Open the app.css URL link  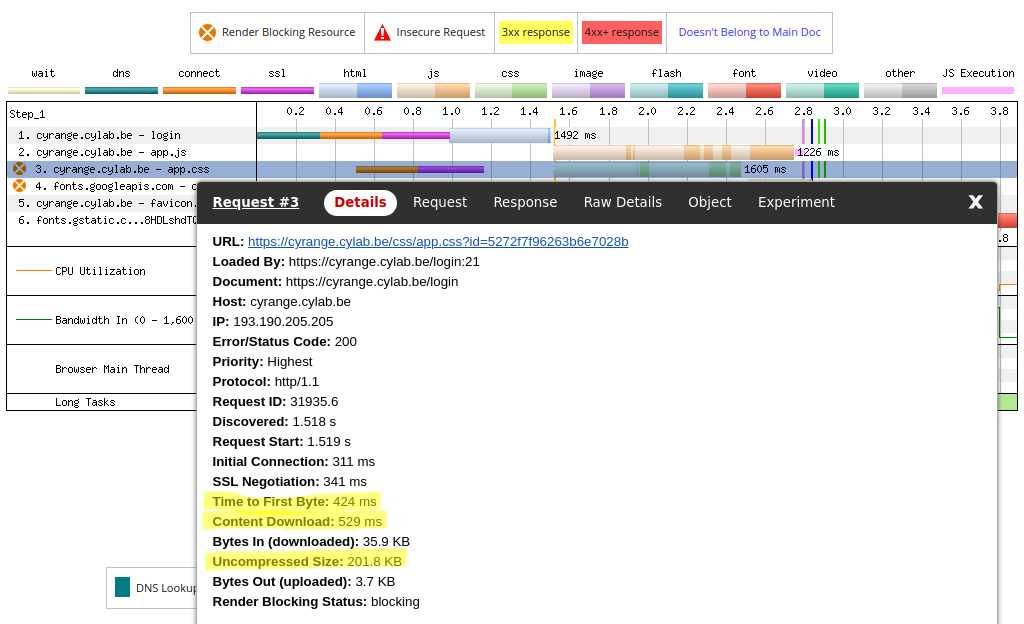(x=438, y=242)
